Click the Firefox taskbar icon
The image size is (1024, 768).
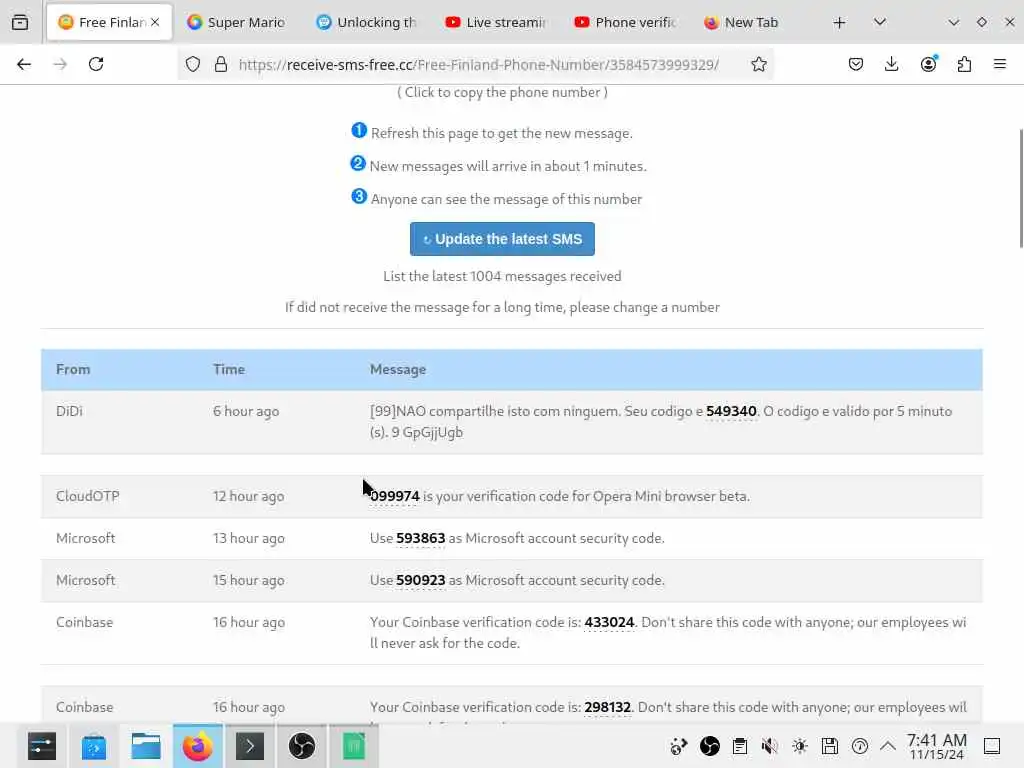pos(197,746)
